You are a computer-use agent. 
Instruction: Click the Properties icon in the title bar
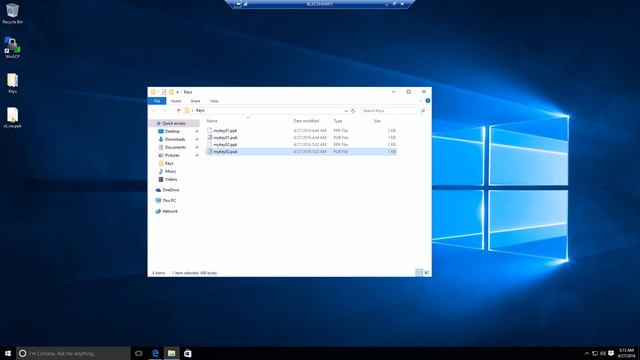[x=164, y=92]
